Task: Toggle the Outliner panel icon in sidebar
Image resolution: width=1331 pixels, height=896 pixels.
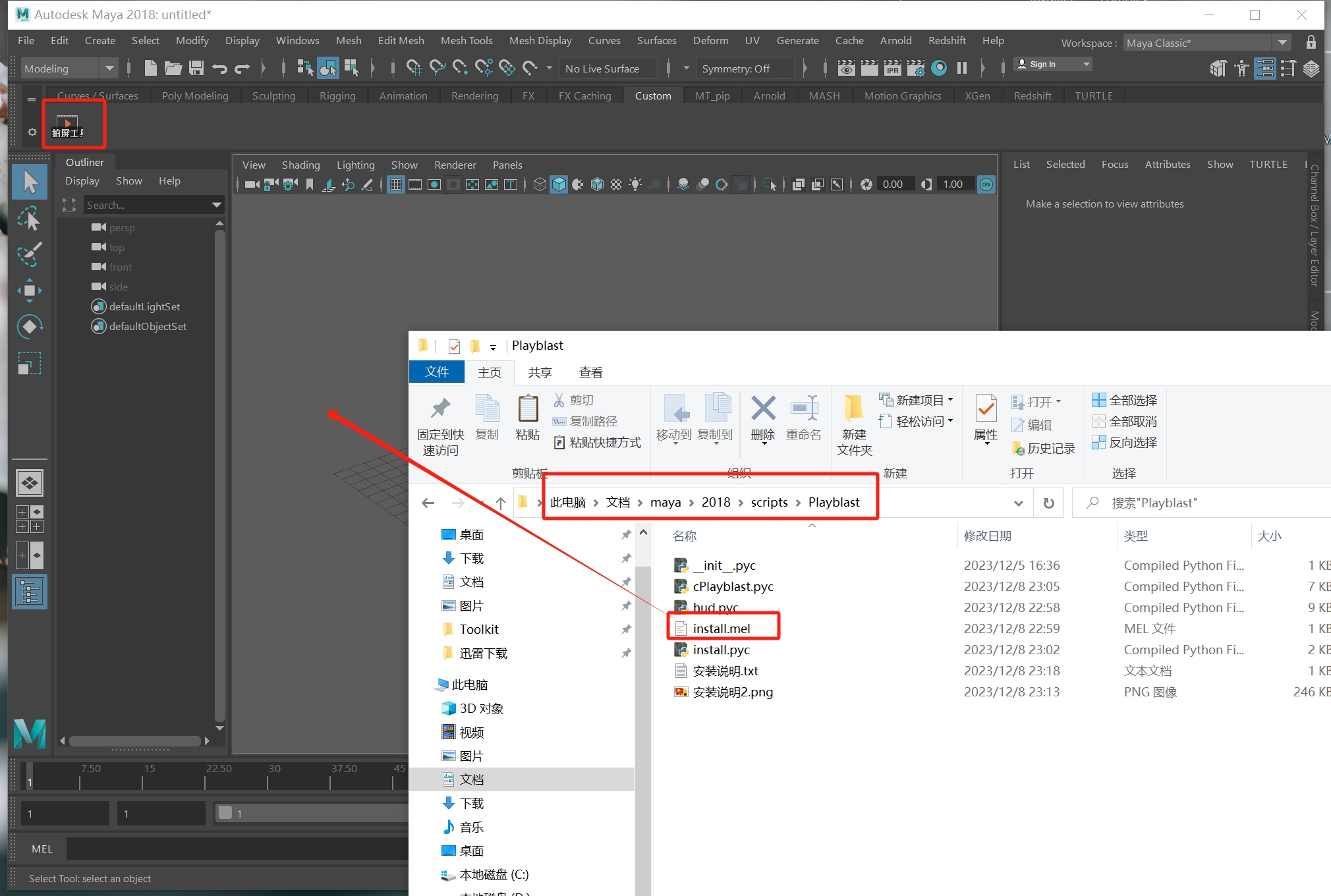Action: 30,592
